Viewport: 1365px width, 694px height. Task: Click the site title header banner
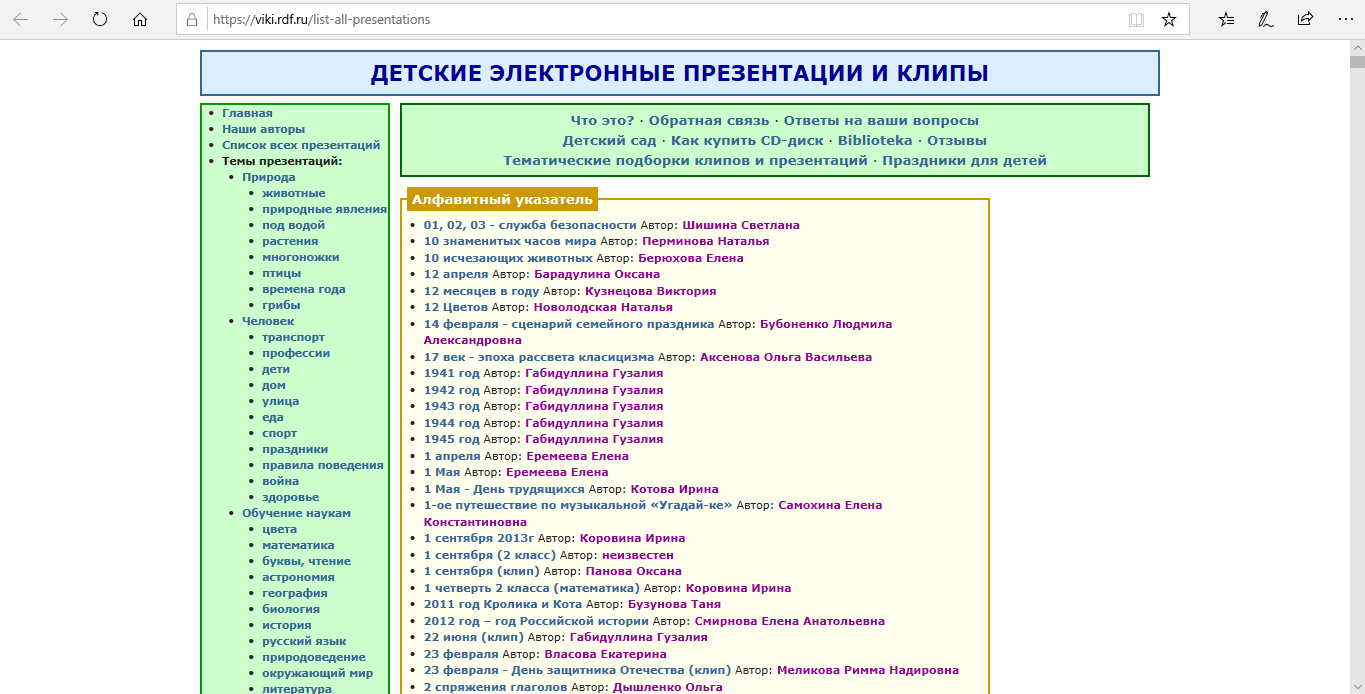pos(680,73)
